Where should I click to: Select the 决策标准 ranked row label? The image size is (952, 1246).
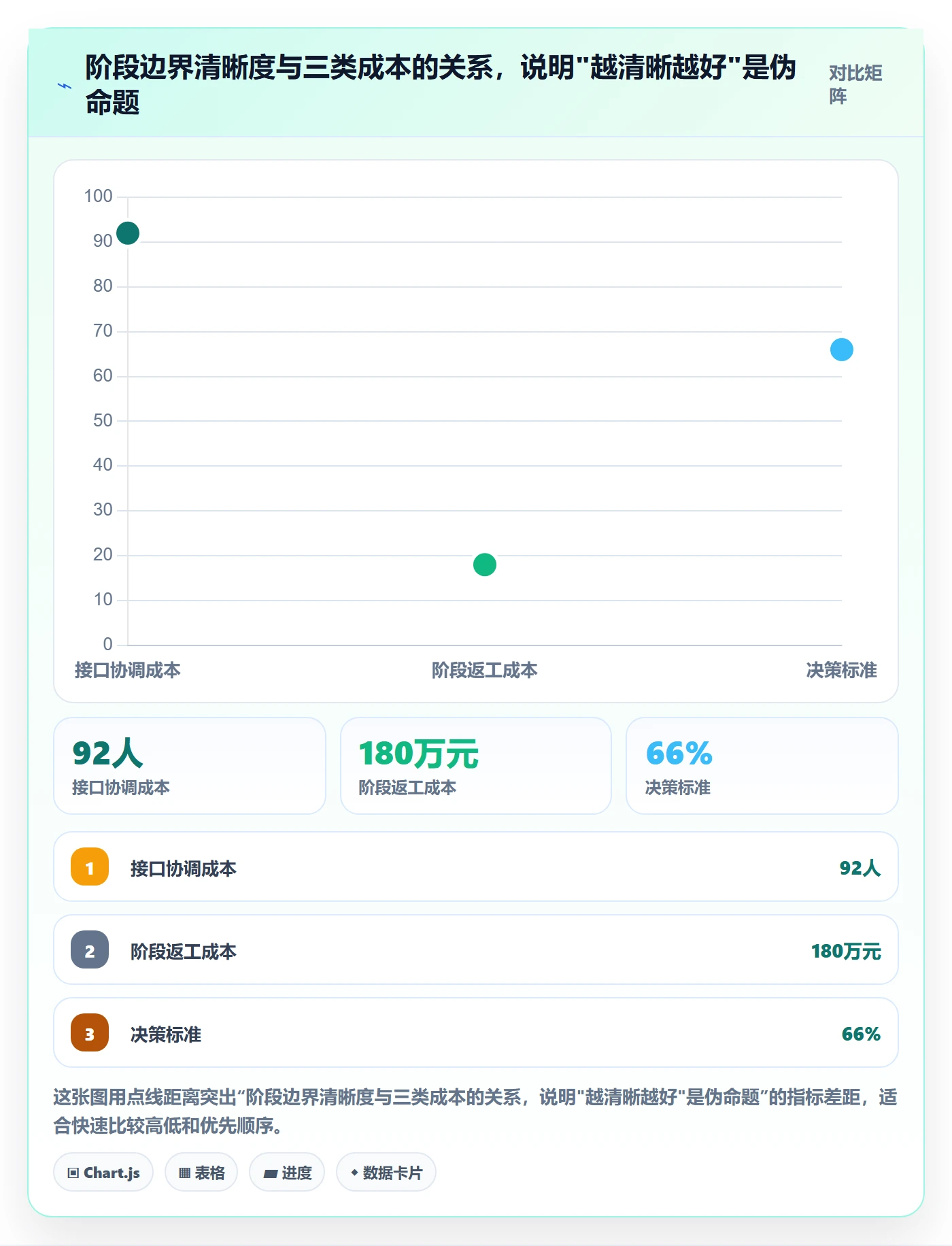166,1034
